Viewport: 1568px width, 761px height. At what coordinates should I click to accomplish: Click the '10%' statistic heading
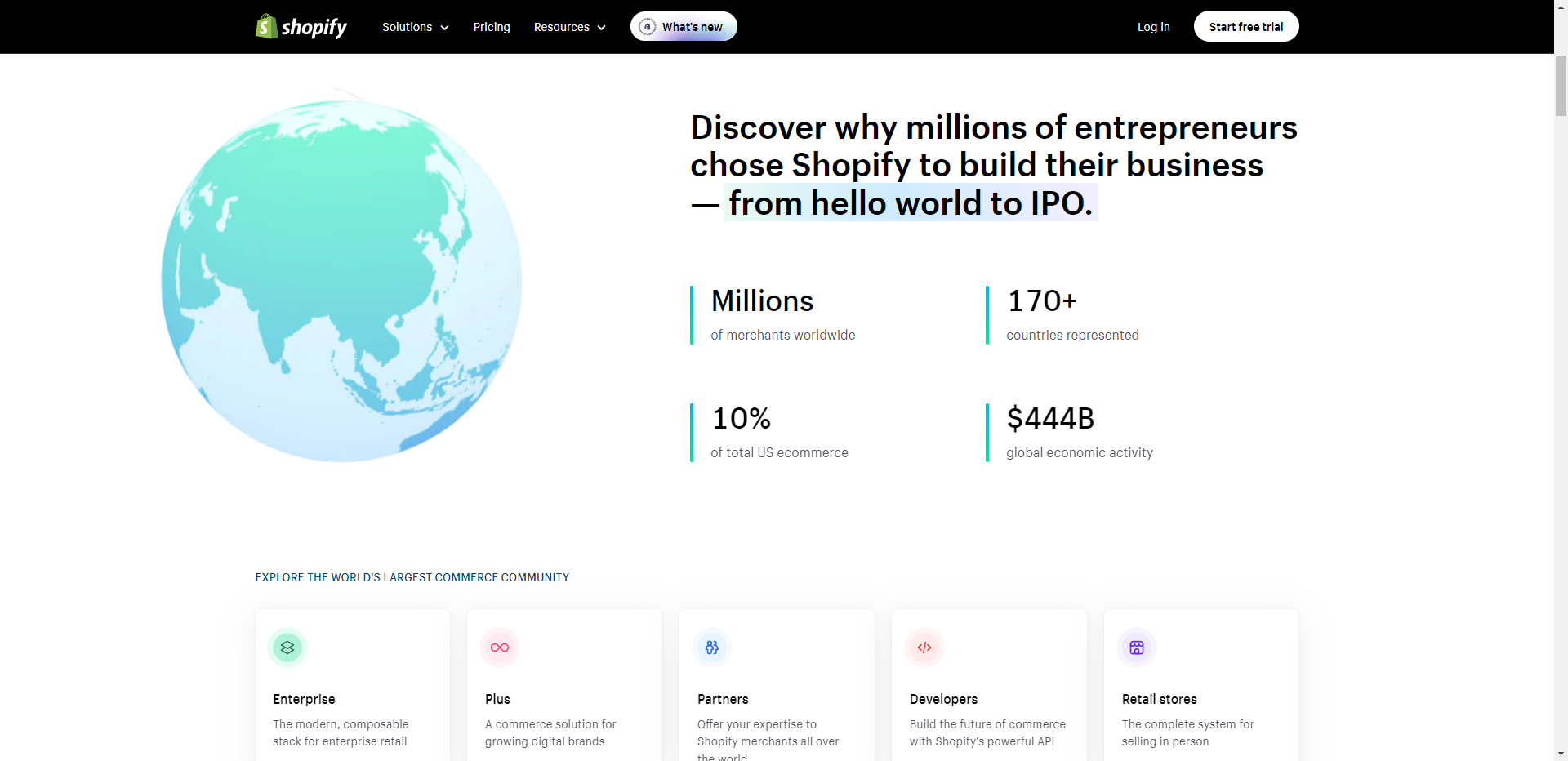click(741, 419)
